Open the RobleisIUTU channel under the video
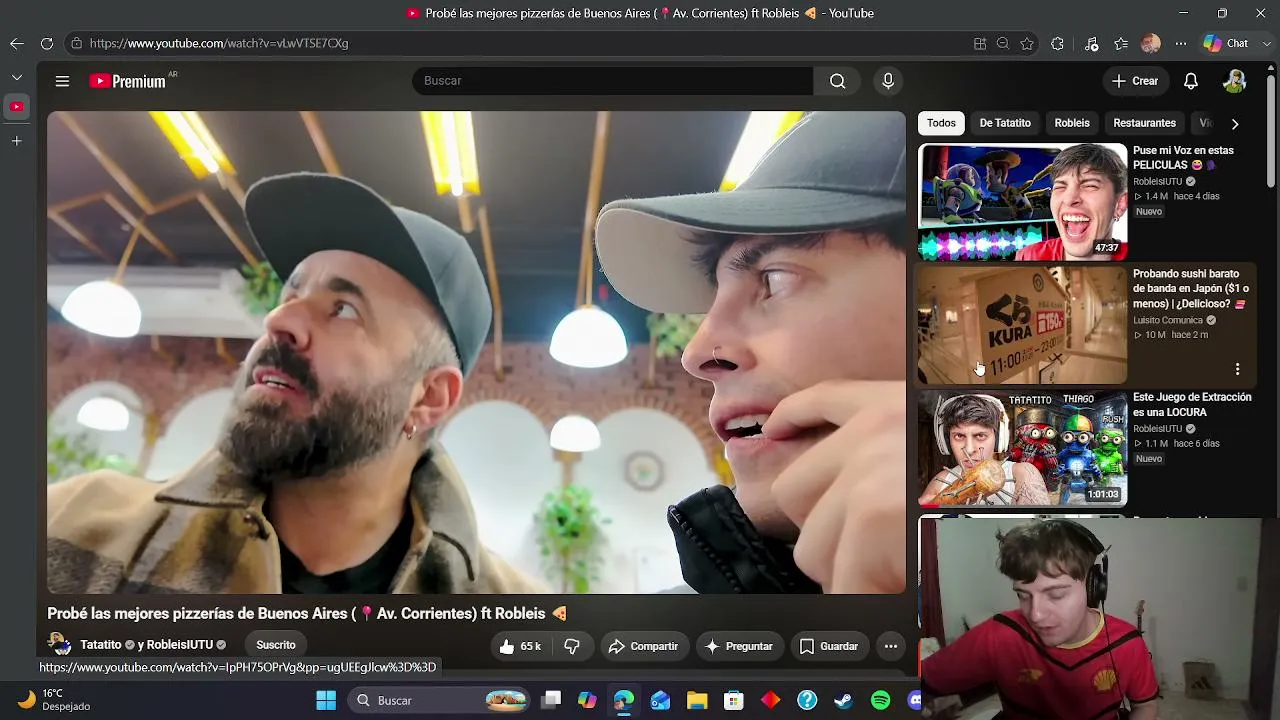 point(180,645)
